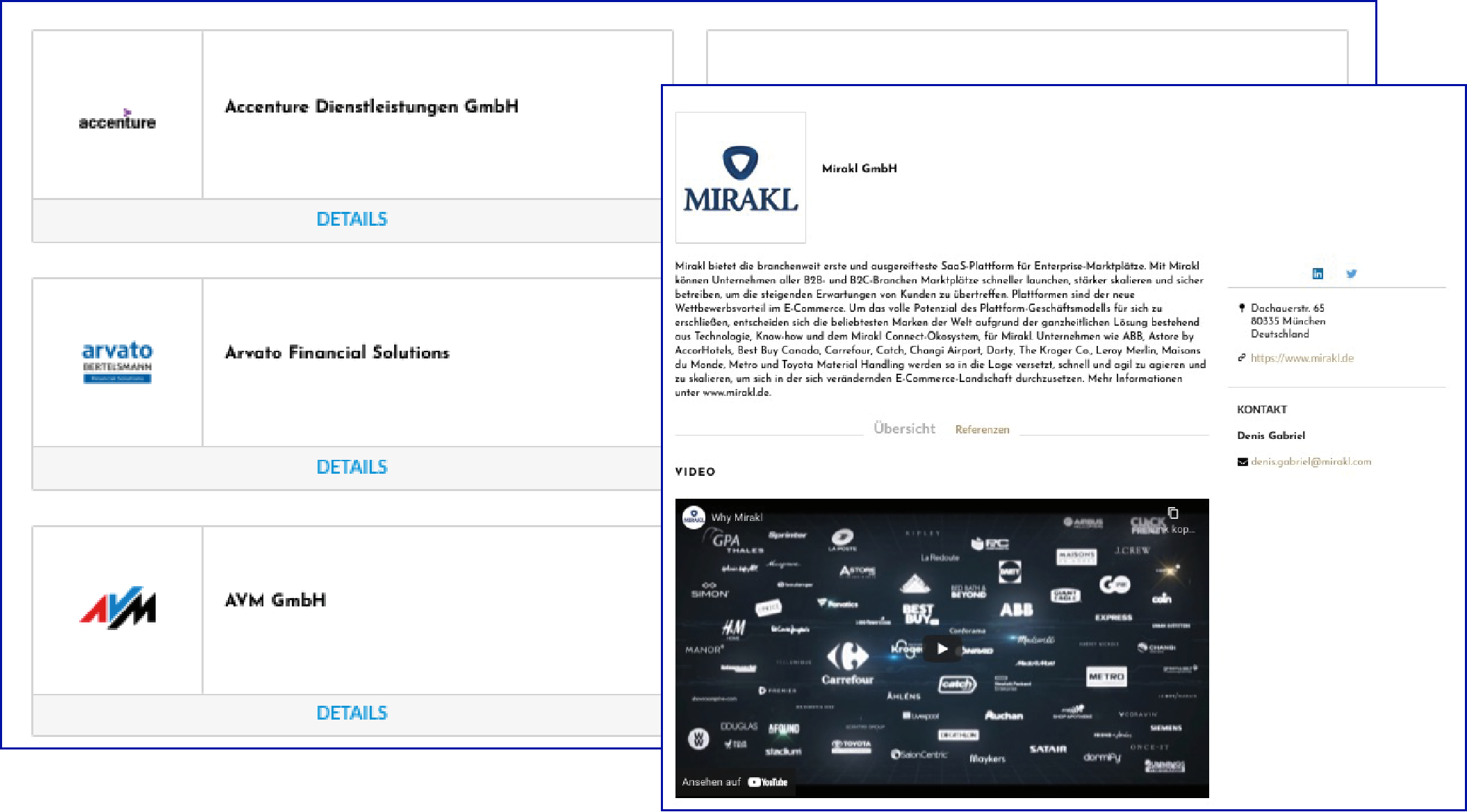The height and width of the screenshot is (812, 1467).
Task: Click the Accenture Dienstleistungen GmbH title
Action: (372, 107)
